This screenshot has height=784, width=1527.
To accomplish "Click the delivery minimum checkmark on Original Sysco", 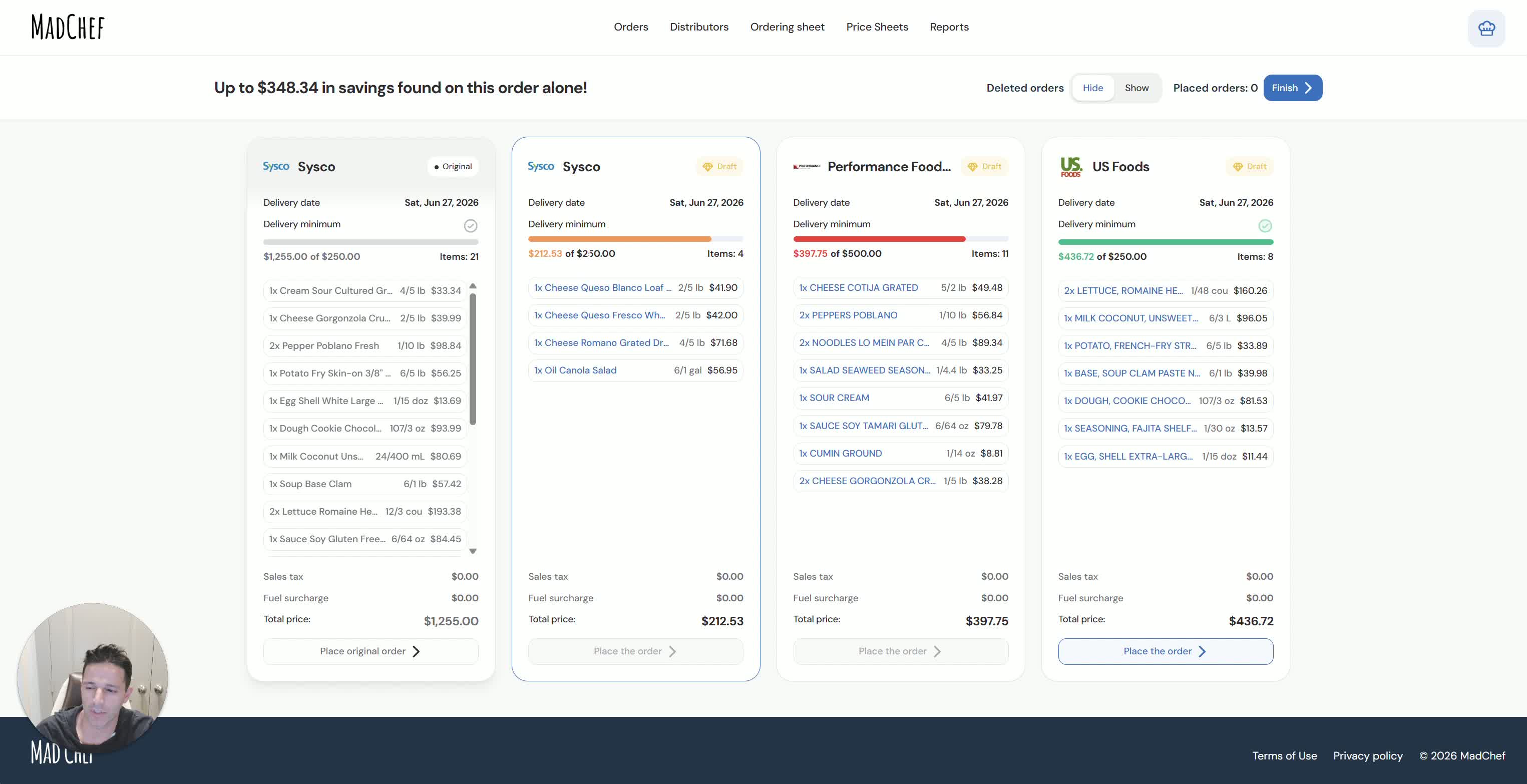I will (471, 226).
